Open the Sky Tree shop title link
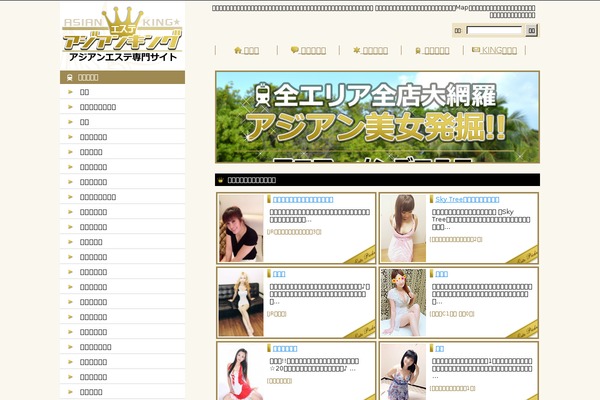The width and height of the screenshot is (600, 400). pyautogui.click(x=467, y=199)
